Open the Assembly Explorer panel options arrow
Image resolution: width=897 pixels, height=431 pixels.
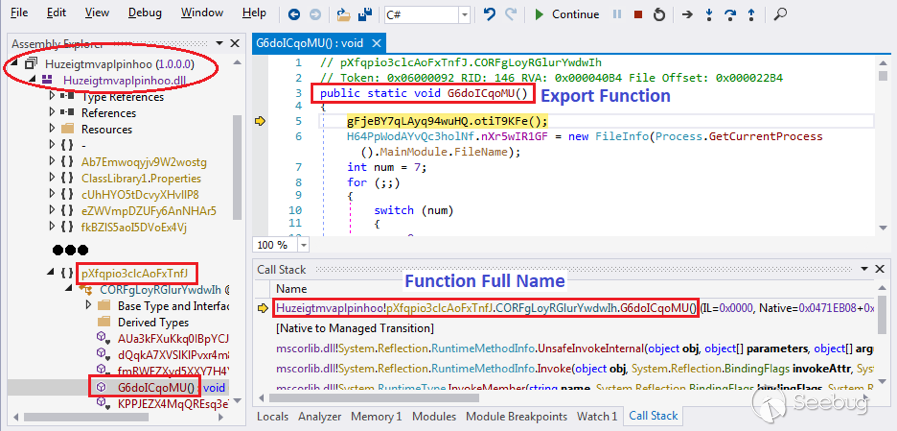tap(220, 44)
